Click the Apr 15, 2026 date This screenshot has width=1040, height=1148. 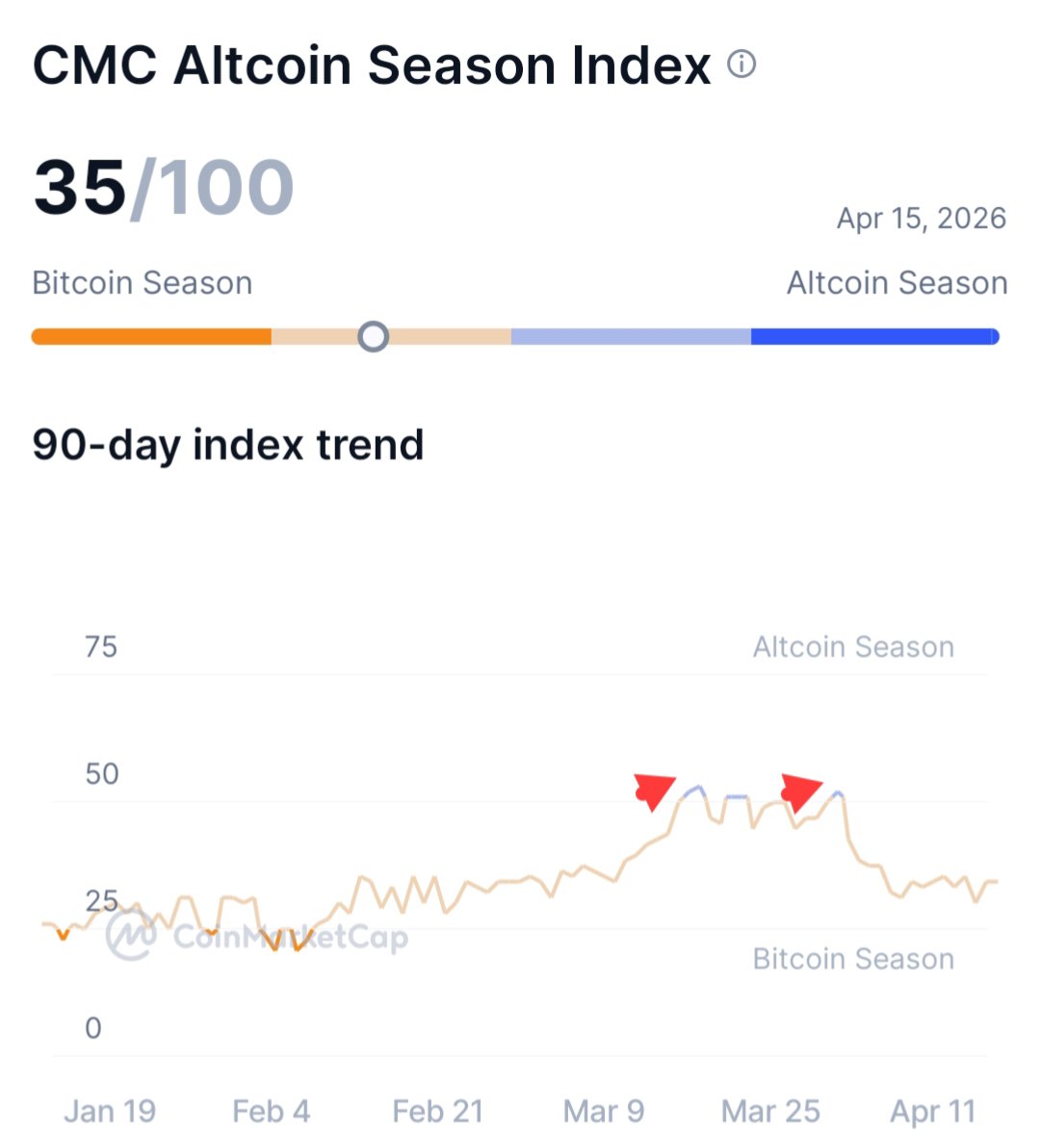tap(921, 219)
